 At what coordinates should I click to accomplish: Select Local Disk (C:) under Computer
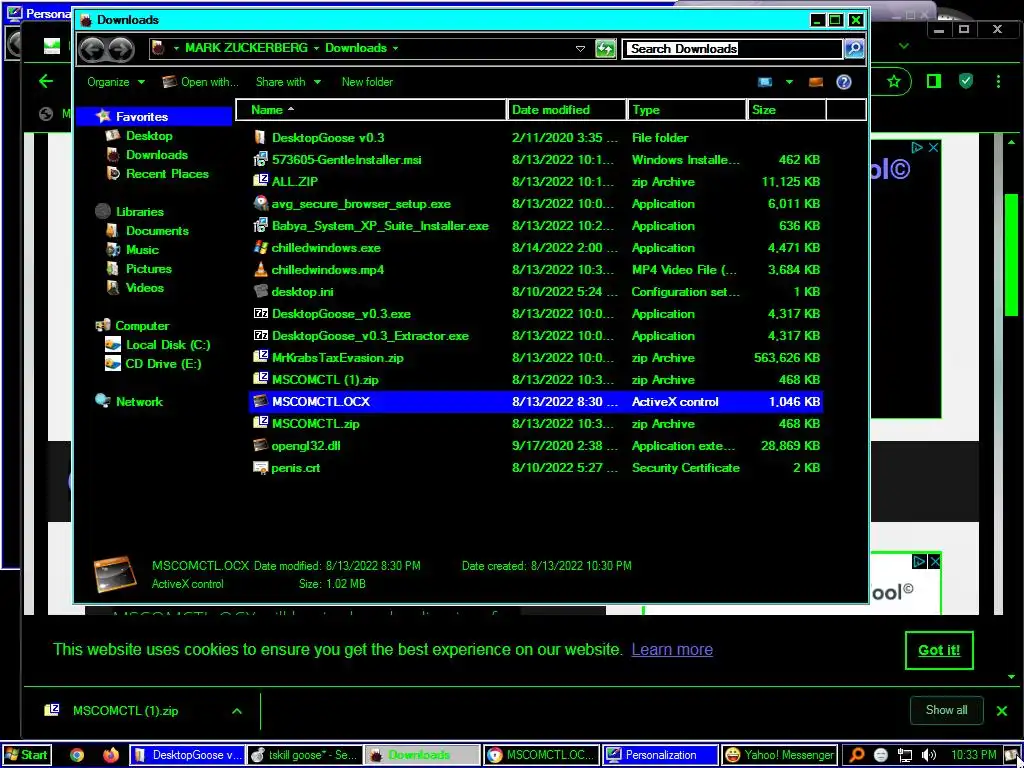168,345
